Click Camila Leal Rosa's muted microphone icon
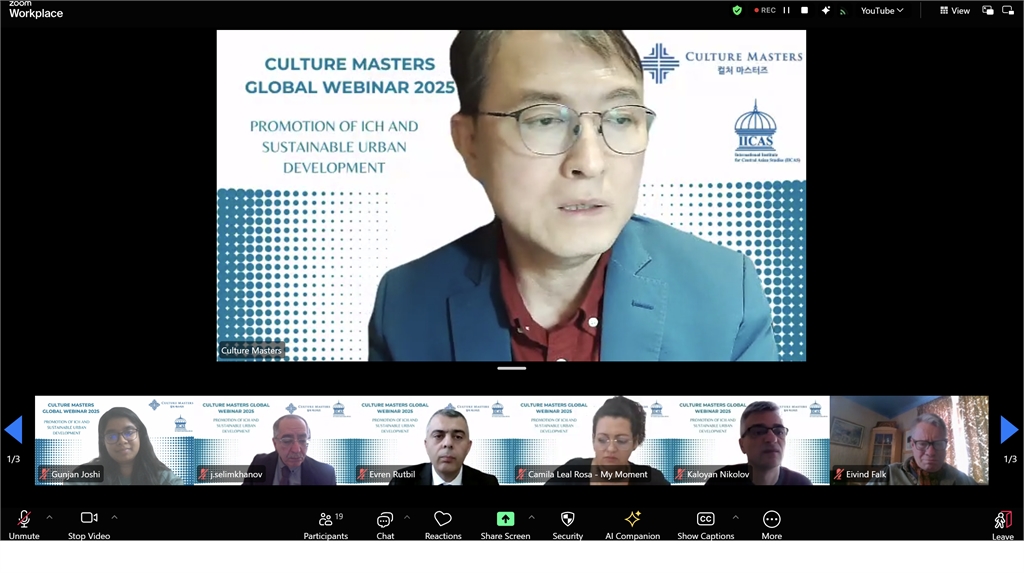Screen dimensions: 1024x573 (521, 474)
